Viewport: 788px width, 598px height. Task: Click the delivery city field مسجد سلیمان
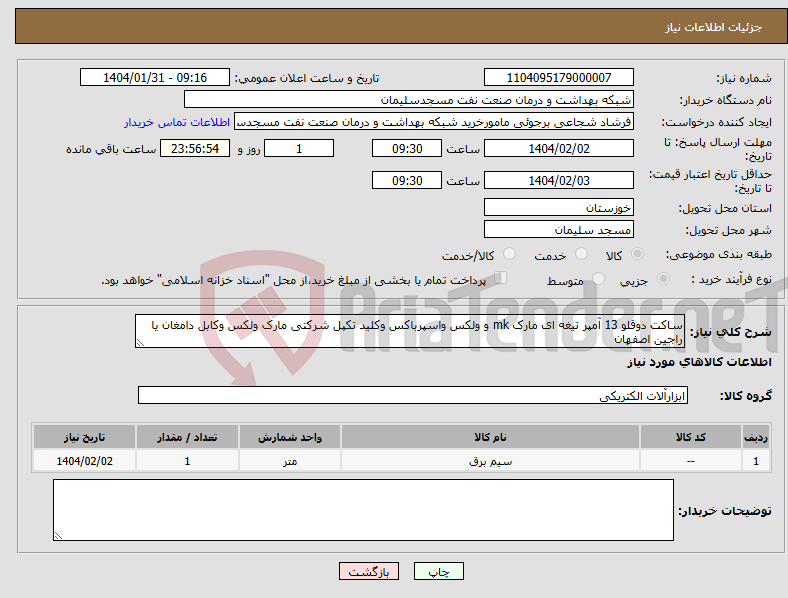(559, 229)
